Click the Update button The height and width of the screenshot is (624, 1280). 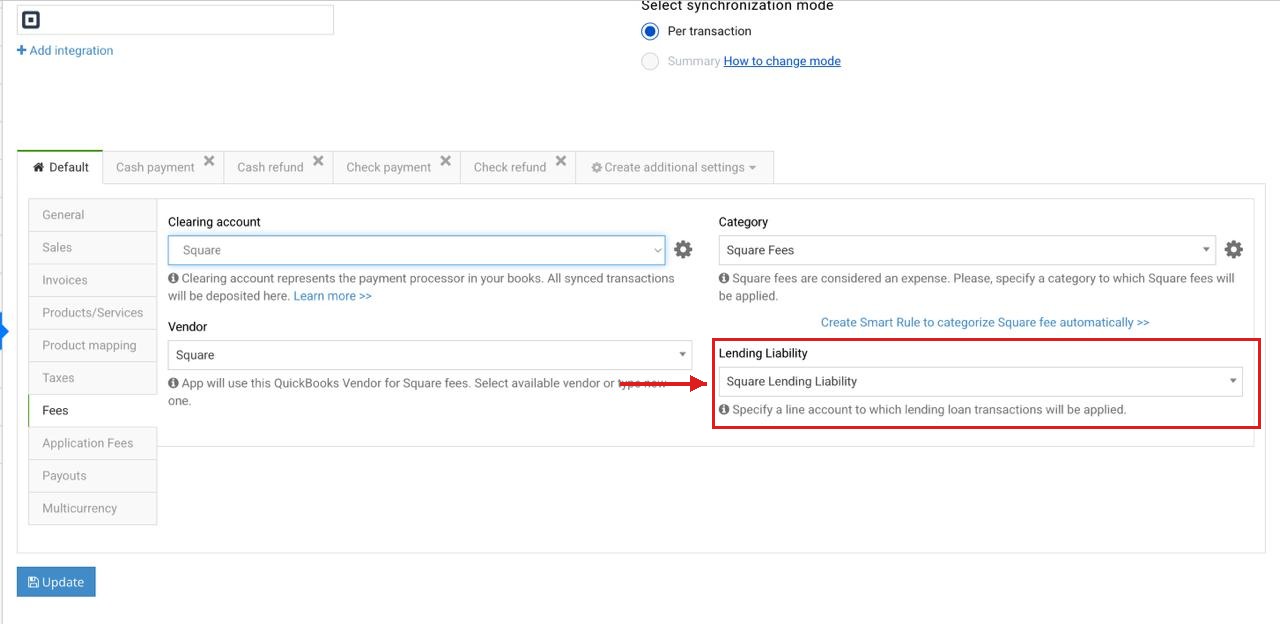tap(56, 582)
